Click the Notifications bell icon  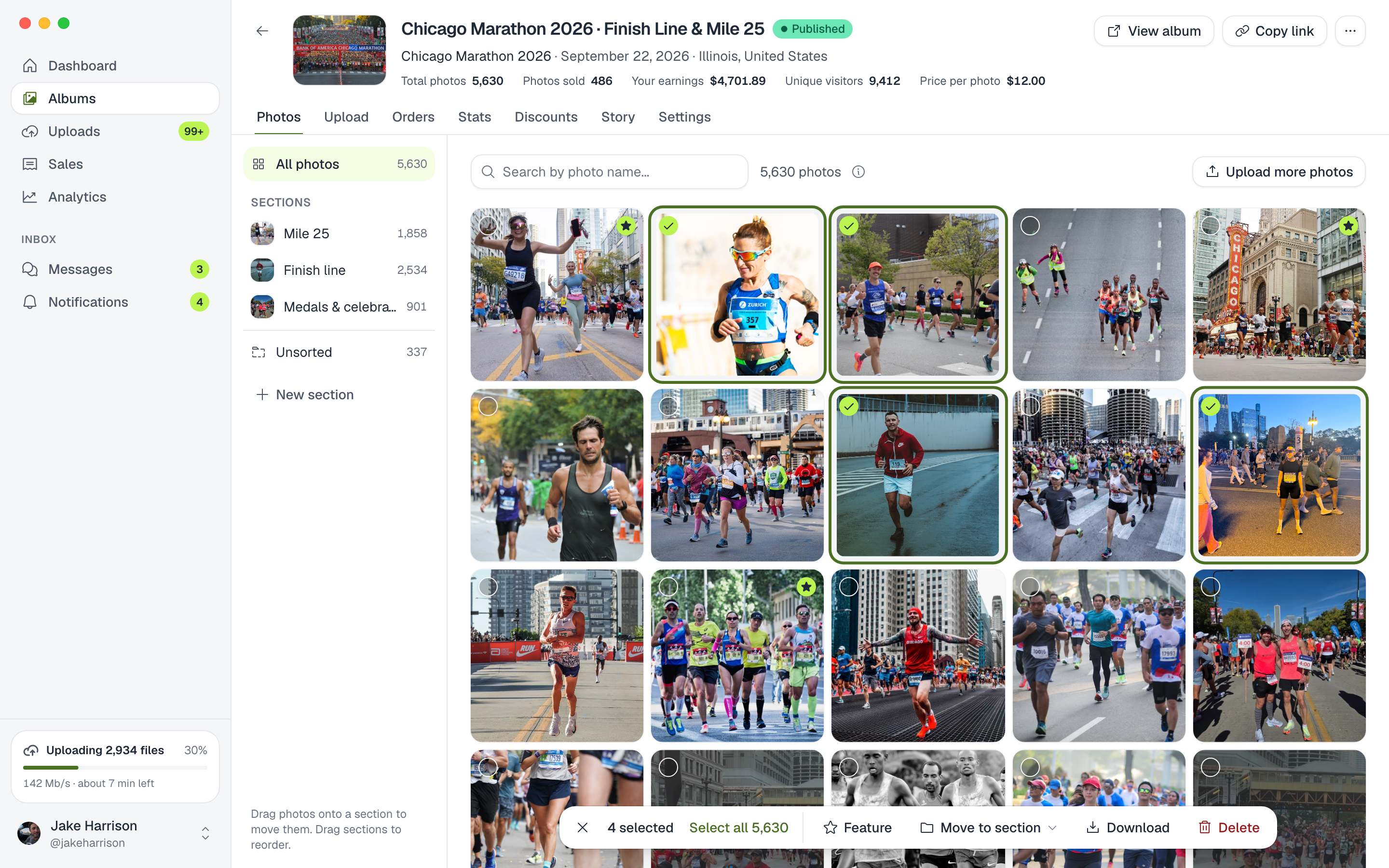coord(30,302)
